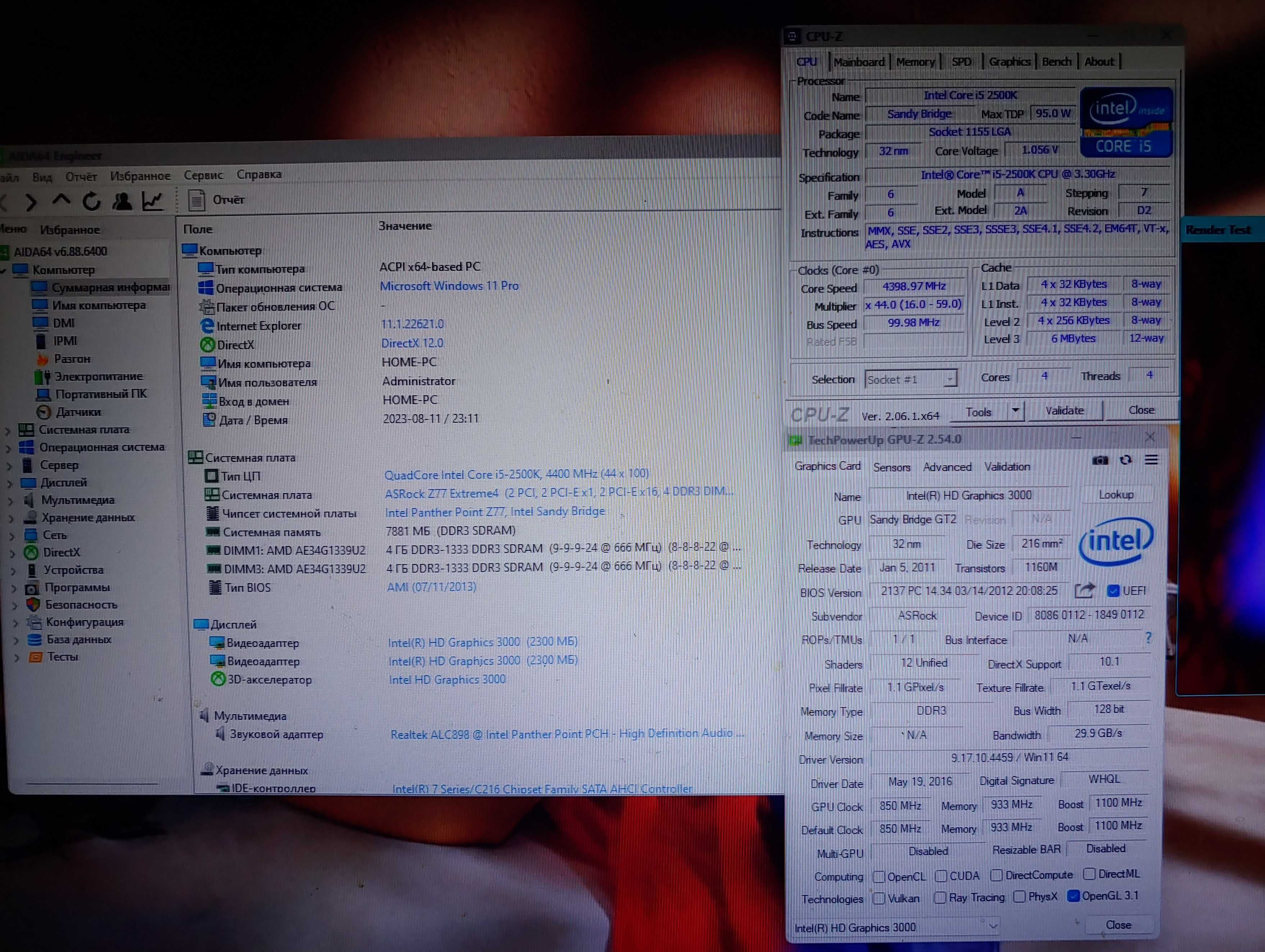Image resolution: width=1265 pixels, height=952 pixels.
Task: Expand Тесты tree node
Action: point(16,658)
